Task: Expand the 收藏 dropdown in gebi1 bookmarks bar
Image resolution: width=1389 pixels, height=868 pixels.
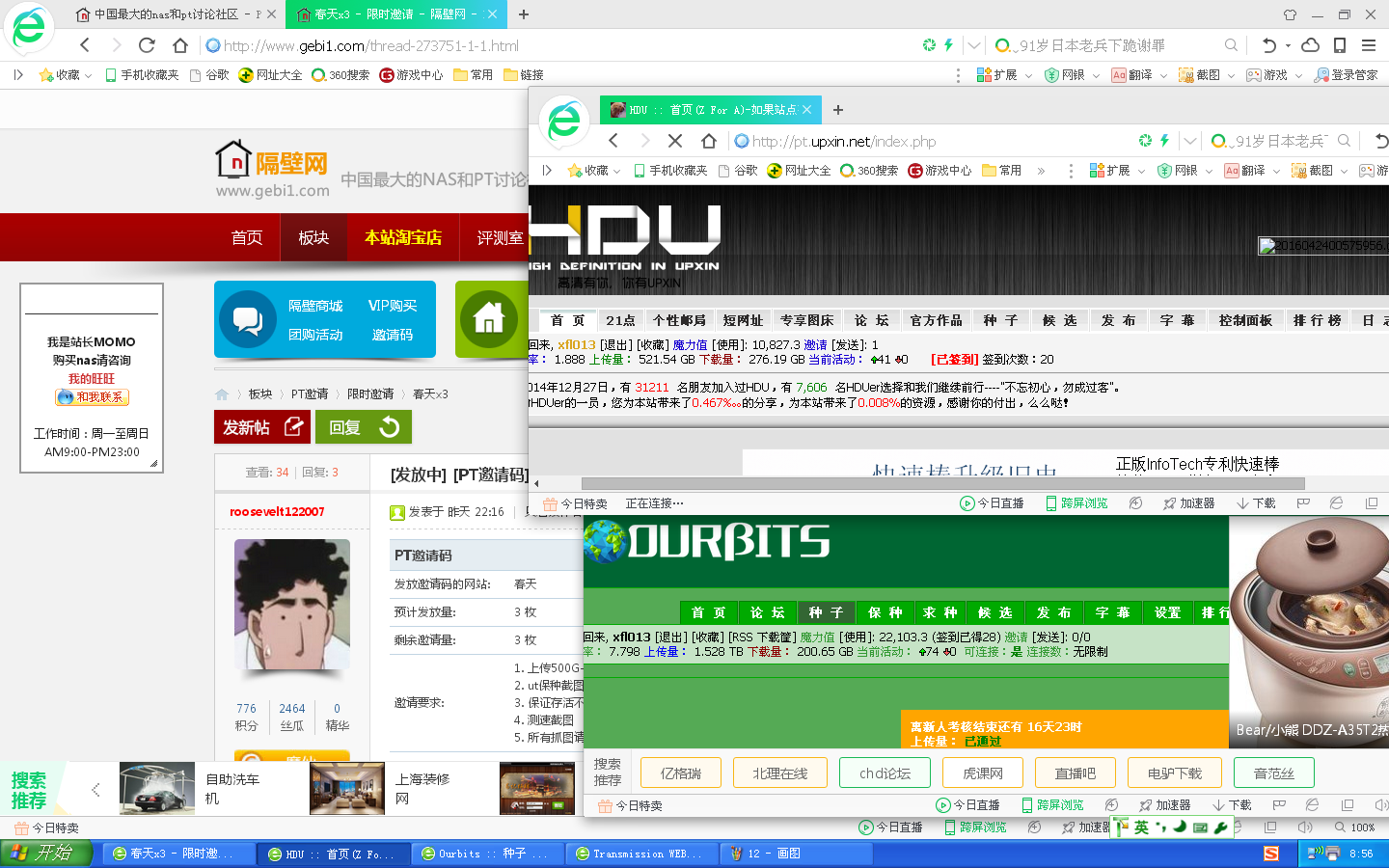Action: [89, 75]
